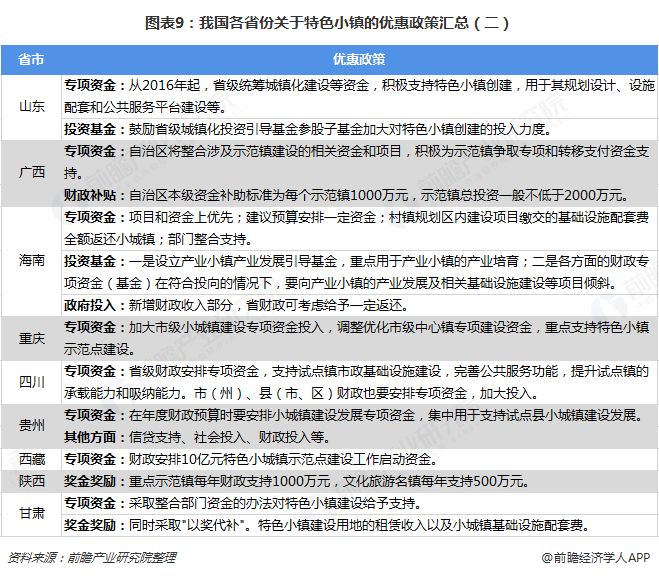Click the 四川 province cell

(x=32, y=382)
